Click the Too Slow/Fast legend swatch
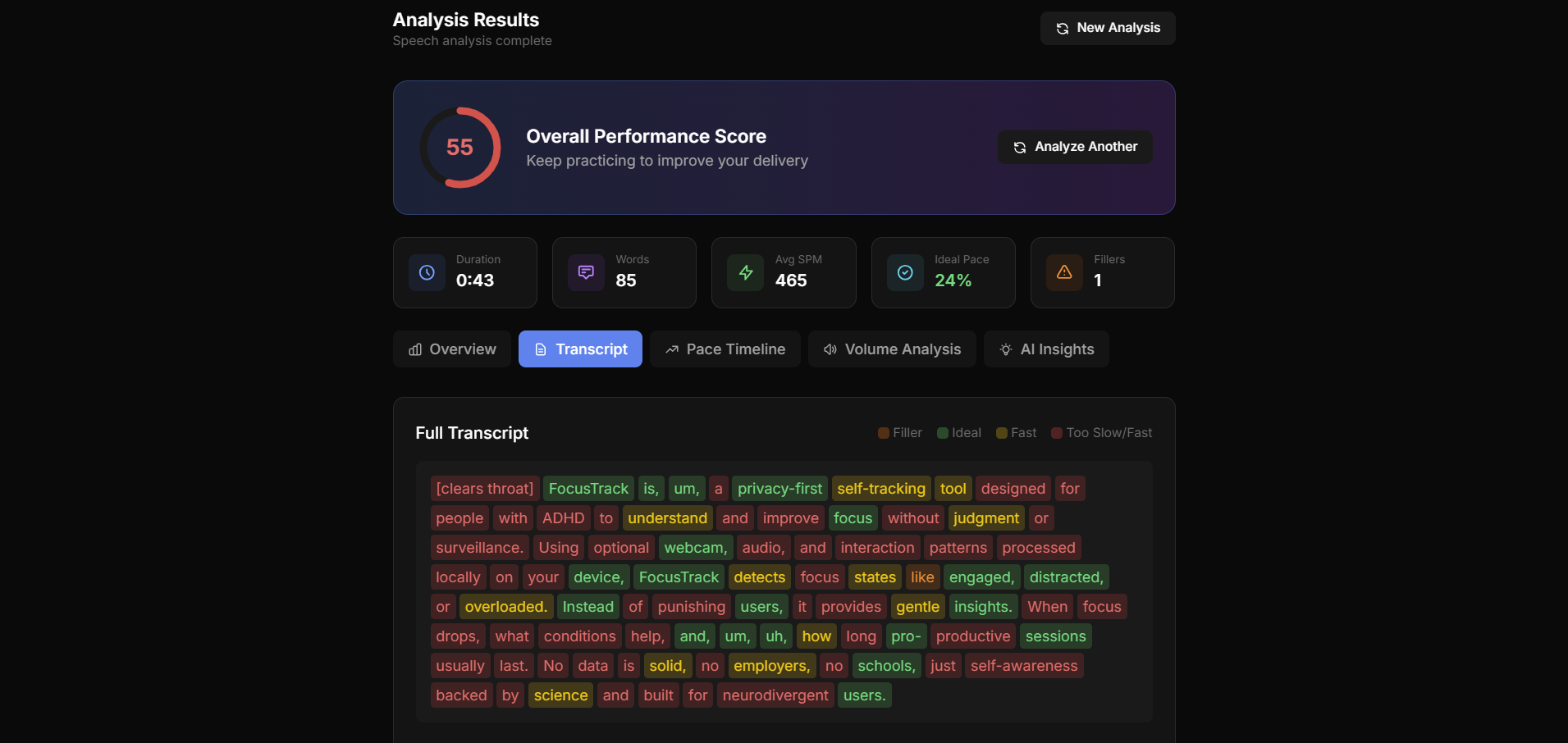The image size is (1568, 743). click(x=1057, y=433)
